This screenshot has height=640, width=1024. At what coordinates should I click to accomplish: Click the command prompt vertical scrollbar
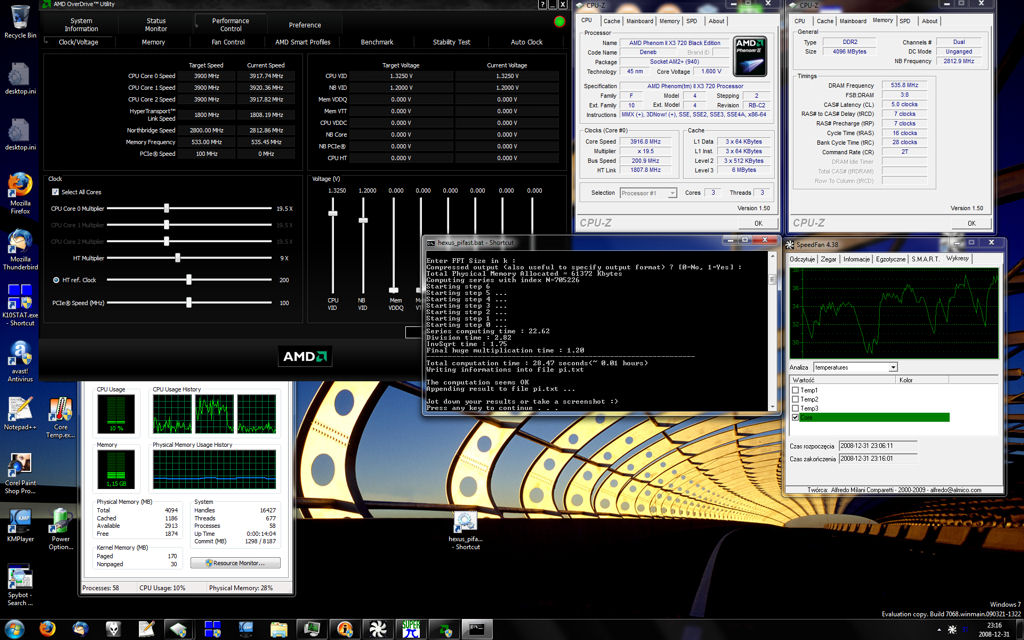tap(773, 331)
